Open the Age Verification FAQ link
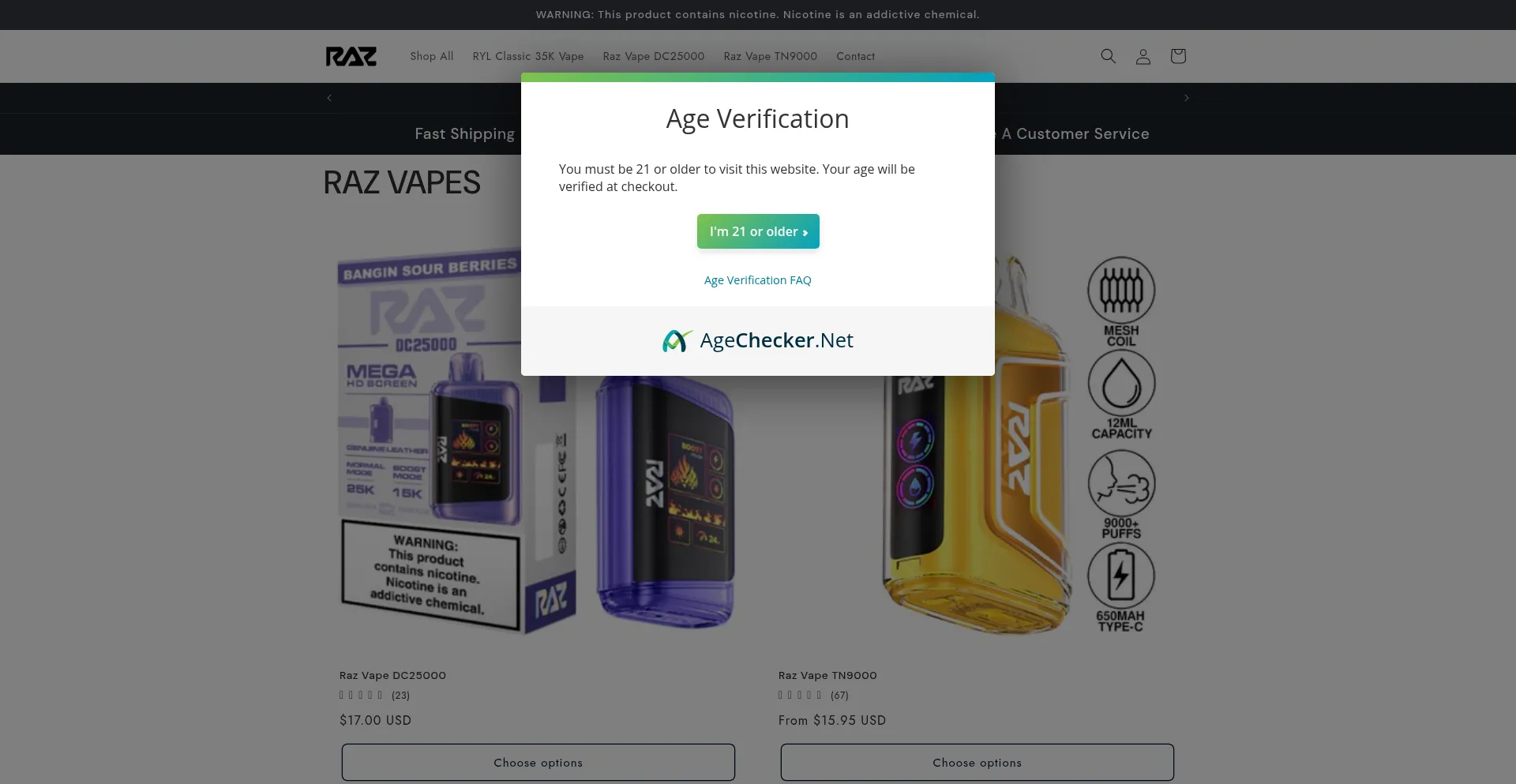The width and height of the screenshot is (1516, 784). point(757,280)
